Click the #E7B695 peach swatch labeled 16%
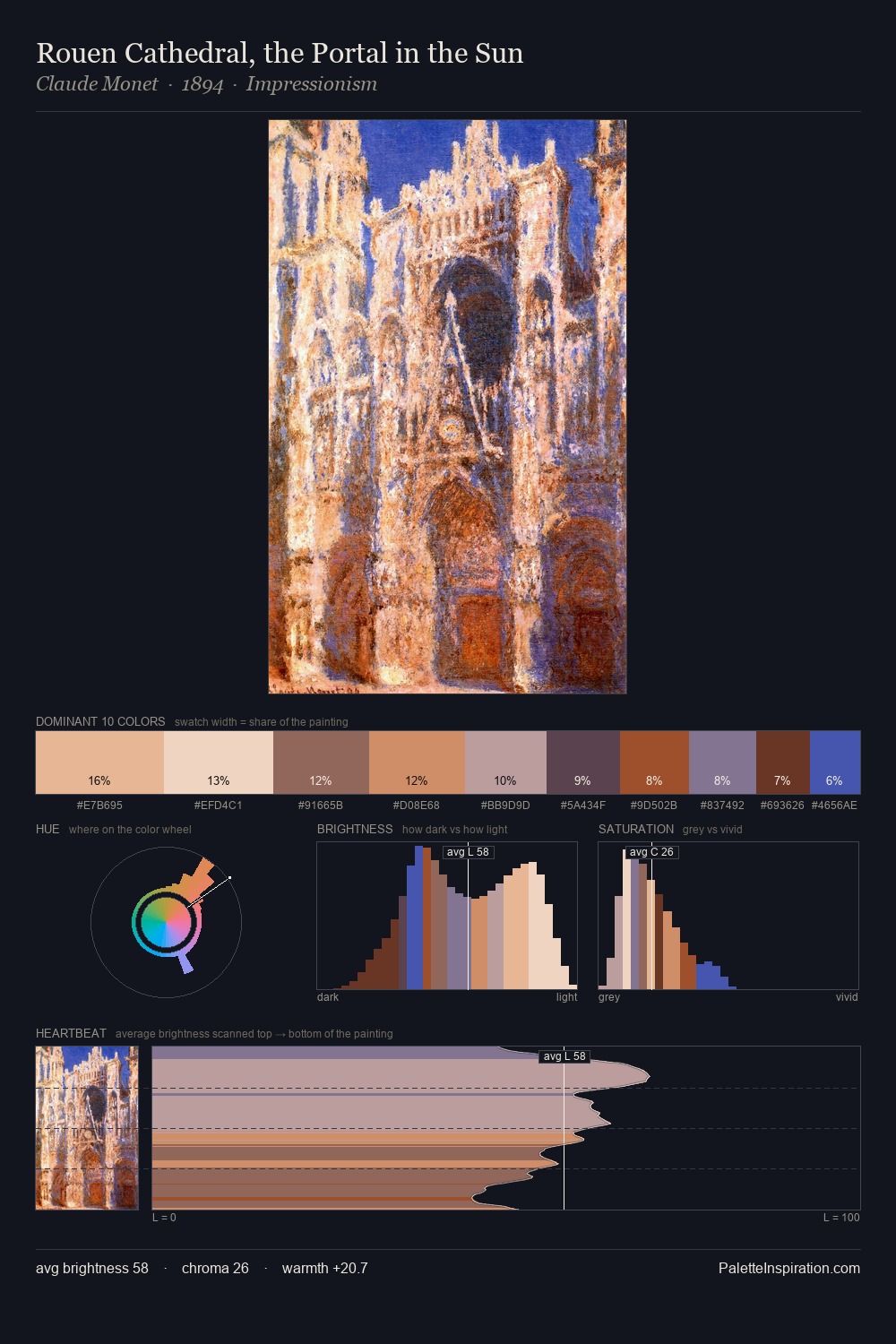Viewport: 896px width, 1344px height. click(99, 762)
